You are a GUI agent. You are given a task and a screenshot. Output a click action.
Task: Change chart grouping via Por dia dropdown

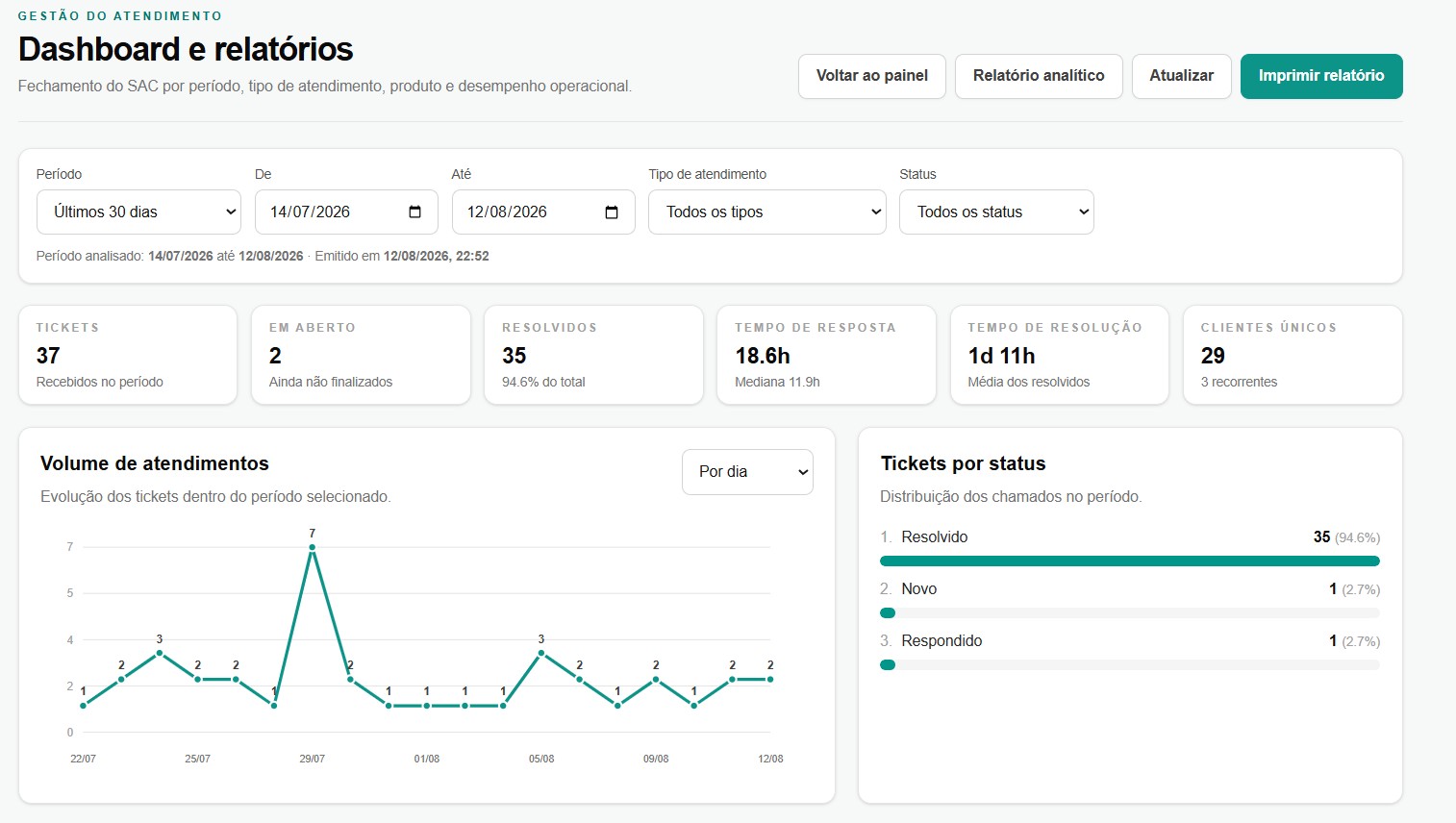[747, 472]
